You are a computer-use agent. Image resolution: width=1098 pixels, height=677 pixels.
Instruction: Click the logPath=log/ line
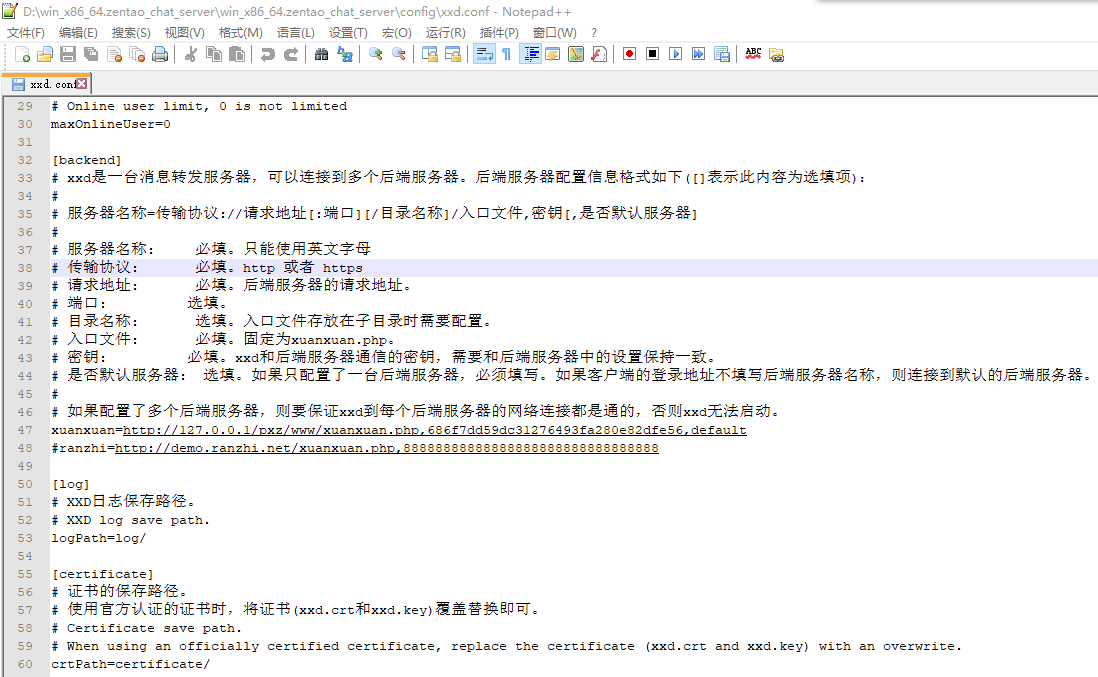(x=99, y=538)
